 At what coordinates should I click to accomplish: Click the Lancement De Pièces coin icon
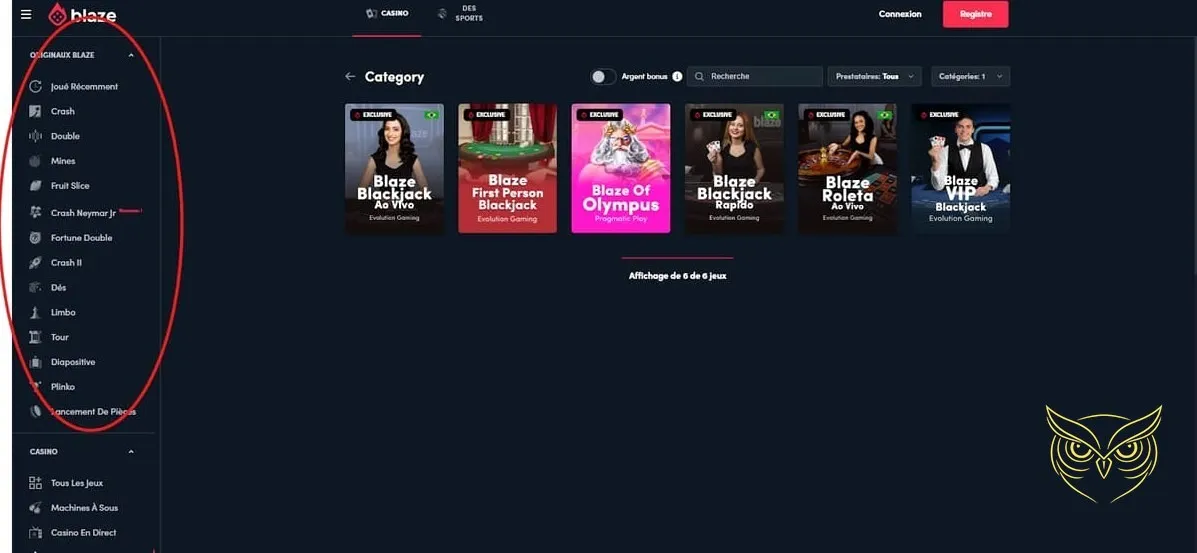click(35, 411)
